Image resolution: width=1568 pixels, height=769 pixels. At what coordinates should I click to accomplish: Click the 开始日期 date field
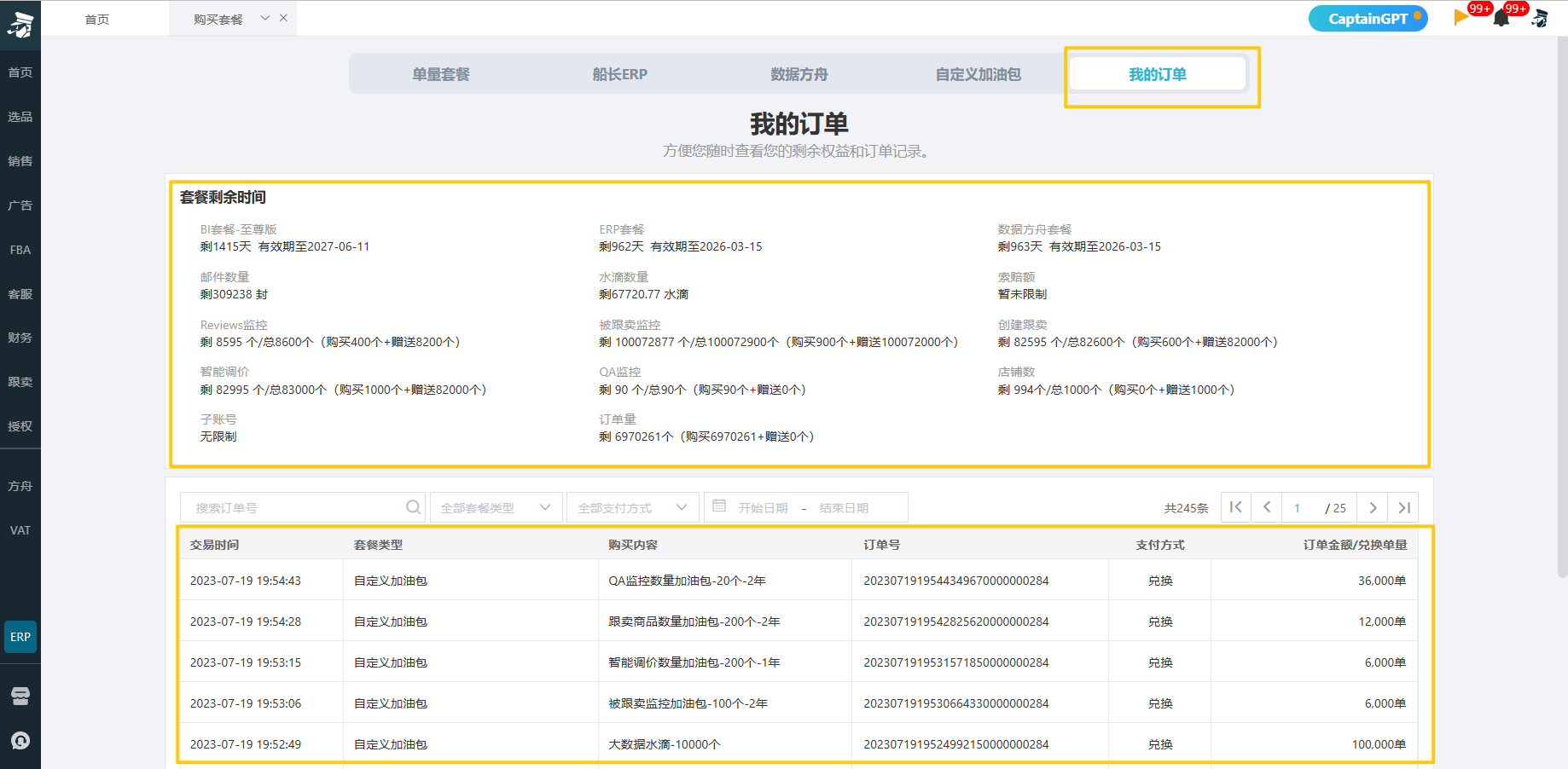tap(763, 508)
